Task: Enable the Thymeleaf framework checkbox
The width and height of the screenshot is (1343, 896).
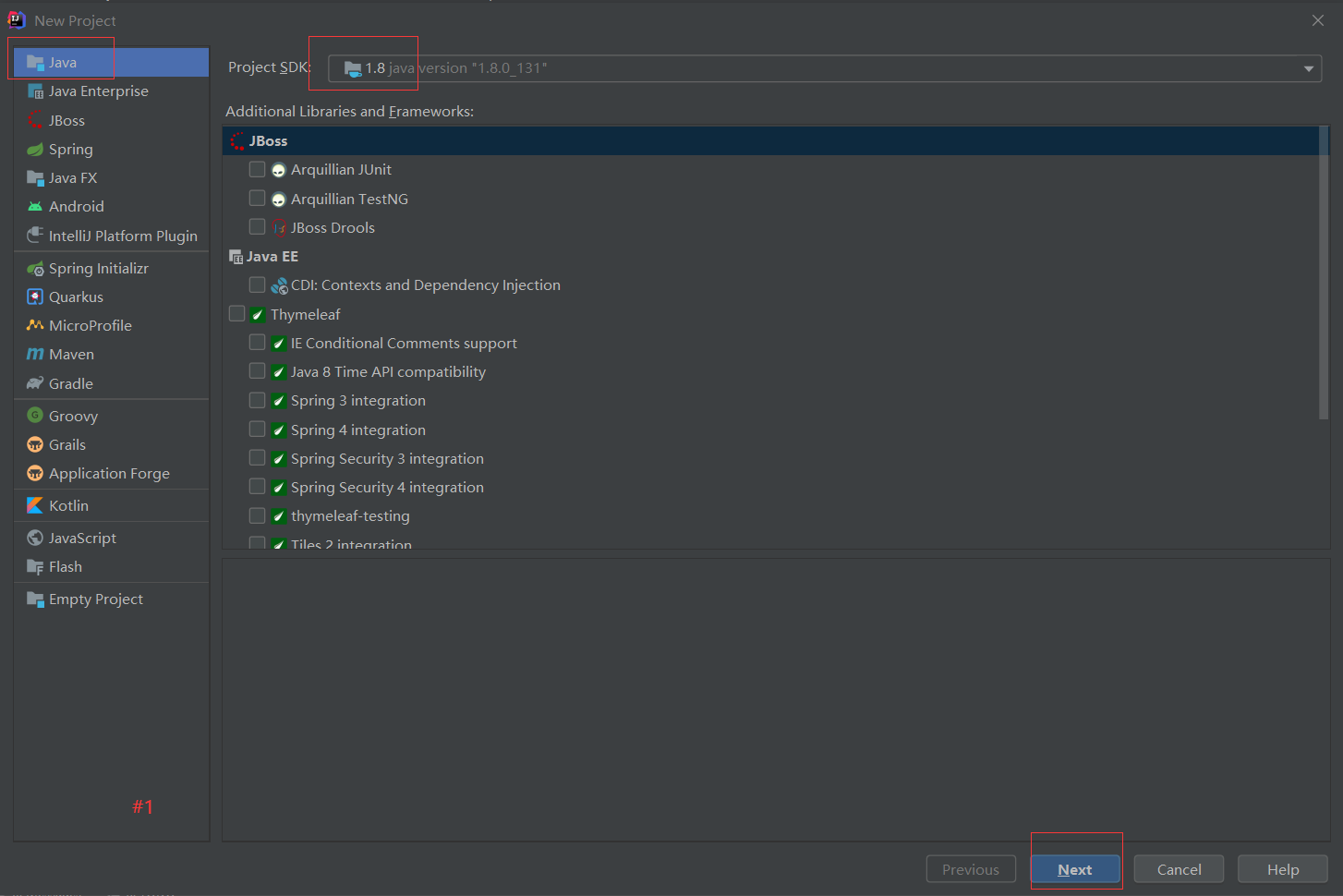Action: (237, 313)
